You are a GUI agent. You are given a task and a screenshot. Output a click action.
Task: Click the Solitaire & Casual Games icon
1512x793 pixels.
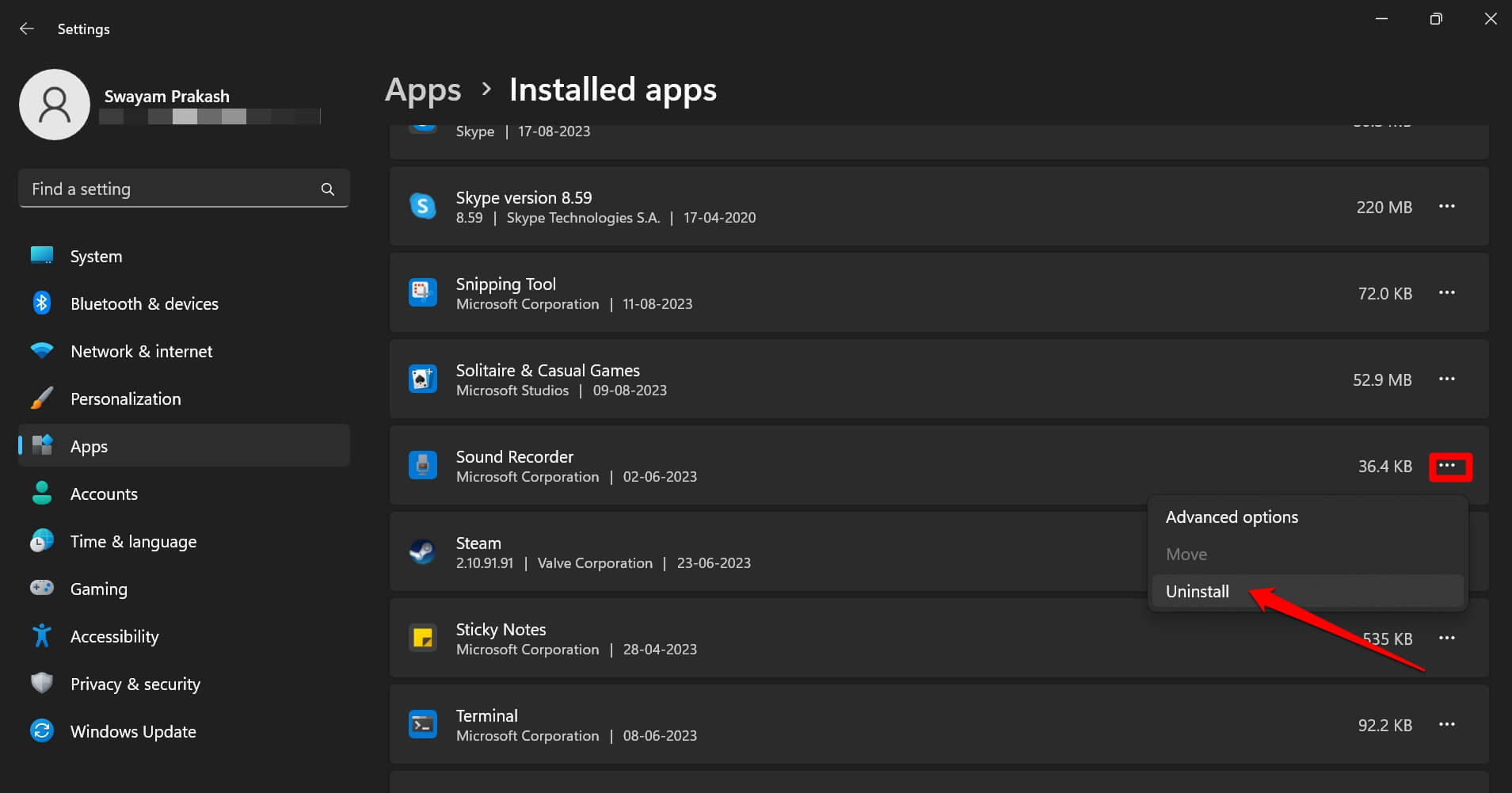[x=422, y=379]
